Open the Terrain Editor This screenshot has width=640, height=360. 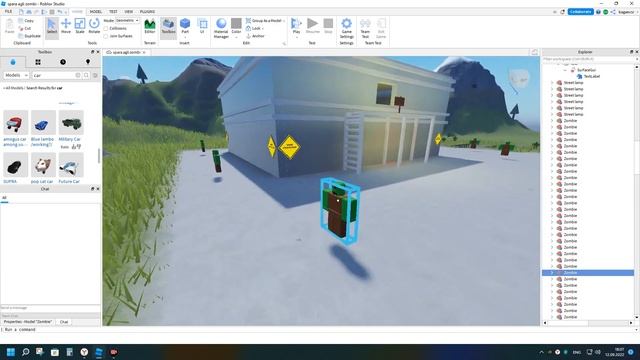click(150, 27)
